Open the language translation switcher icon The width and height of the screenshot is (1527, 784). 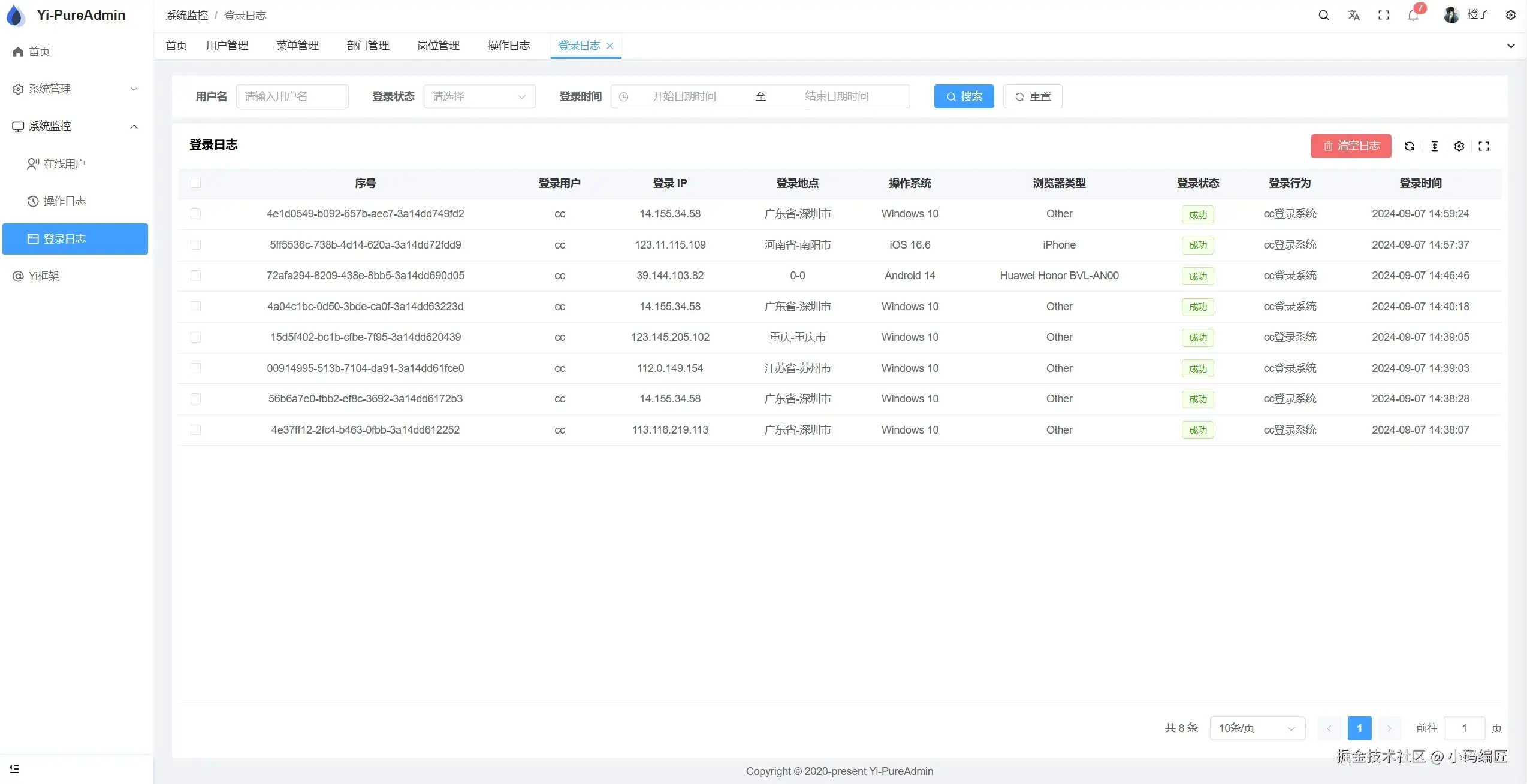1353,15
